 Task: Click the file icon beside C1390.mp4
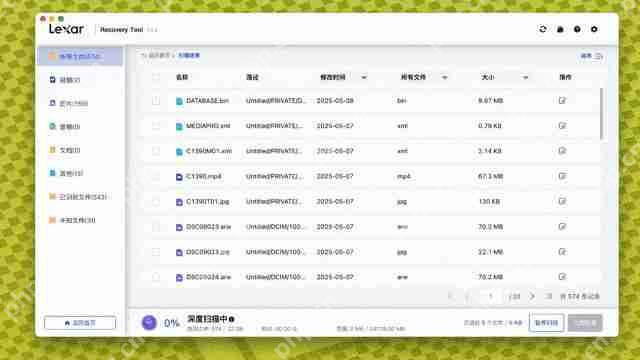[179, 177]
